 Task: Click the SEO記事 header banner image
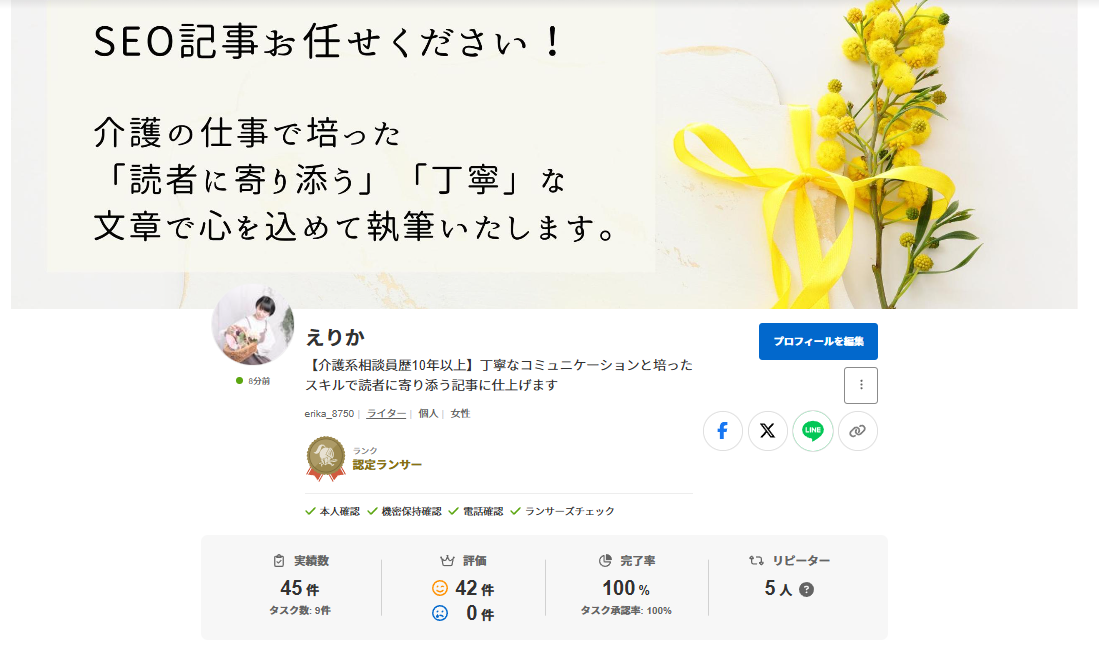tap(544, 154)
